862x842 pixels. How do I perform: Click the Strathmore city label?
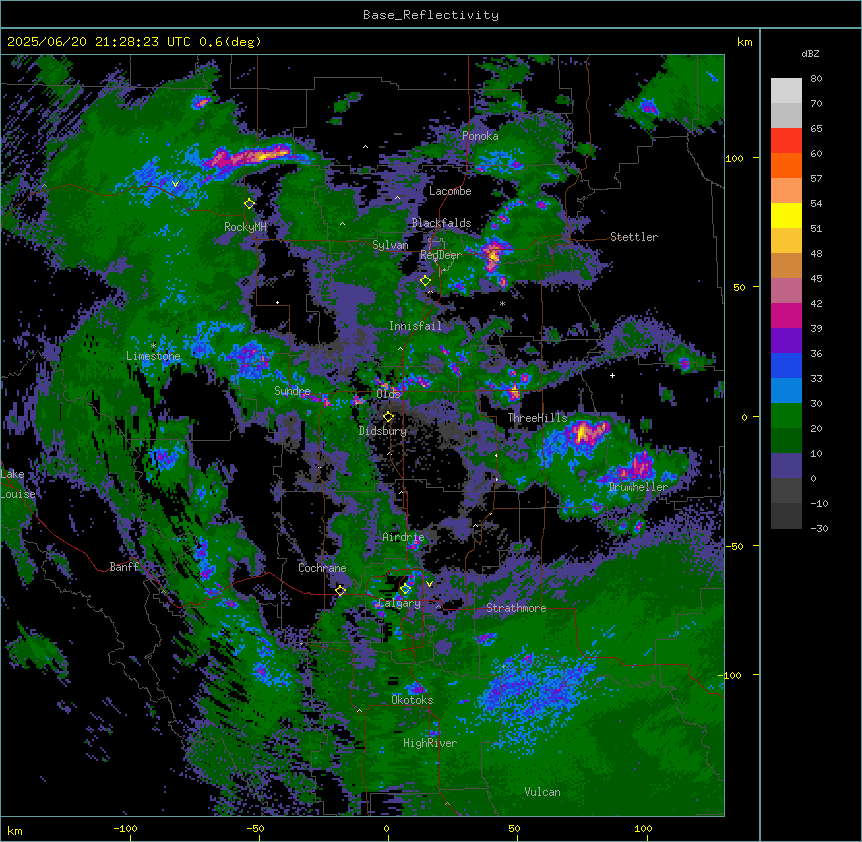click(x=516, y=608)
